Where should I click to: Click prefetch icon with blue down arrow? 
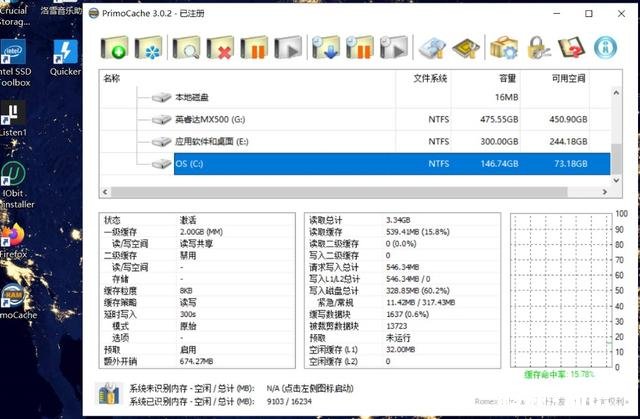pyautogui.click(x=326, y=47)
